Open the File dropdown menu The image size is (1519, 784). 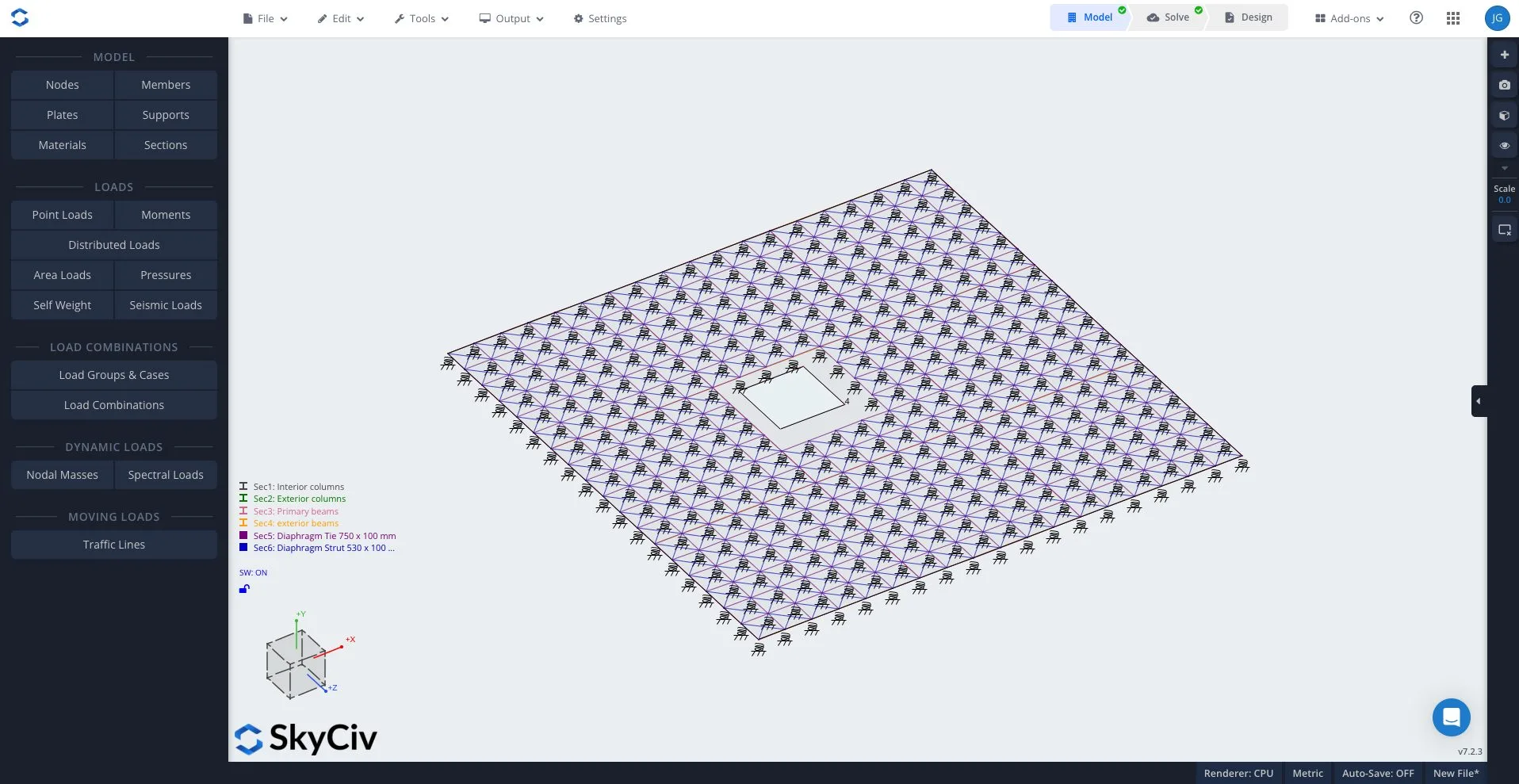click(266, 19)
